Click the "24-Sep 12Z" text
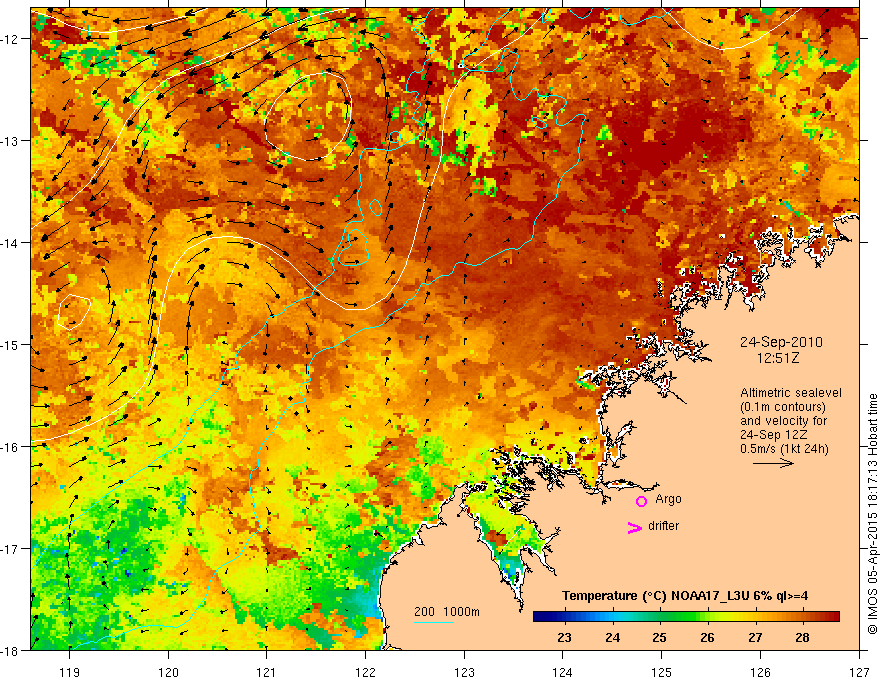Viewport: 880px width, 680px height. (x=773, y=435)
